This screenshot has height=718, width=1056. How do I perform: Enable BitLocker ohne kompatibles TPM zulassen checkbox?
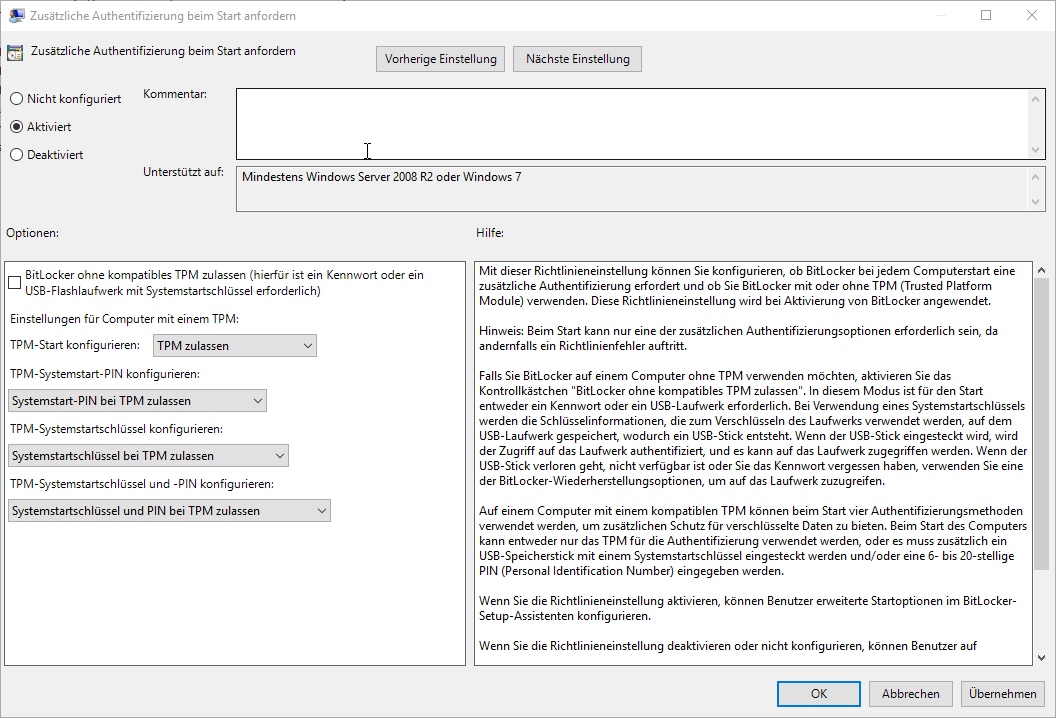point(15,283)
